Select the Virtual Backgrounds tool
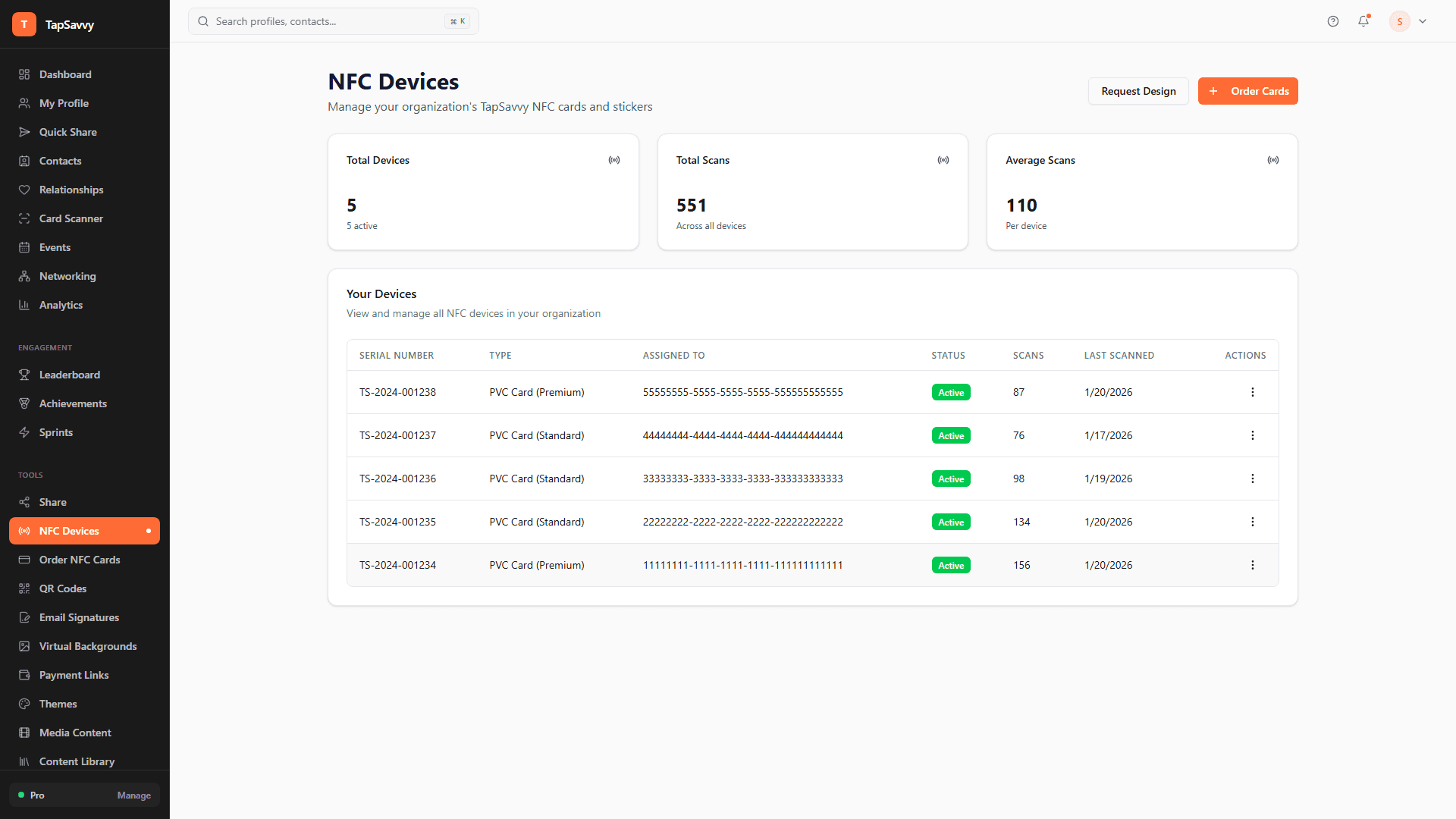The width and height of the screenshot is (1456, 819). click(x=88, y=646)
